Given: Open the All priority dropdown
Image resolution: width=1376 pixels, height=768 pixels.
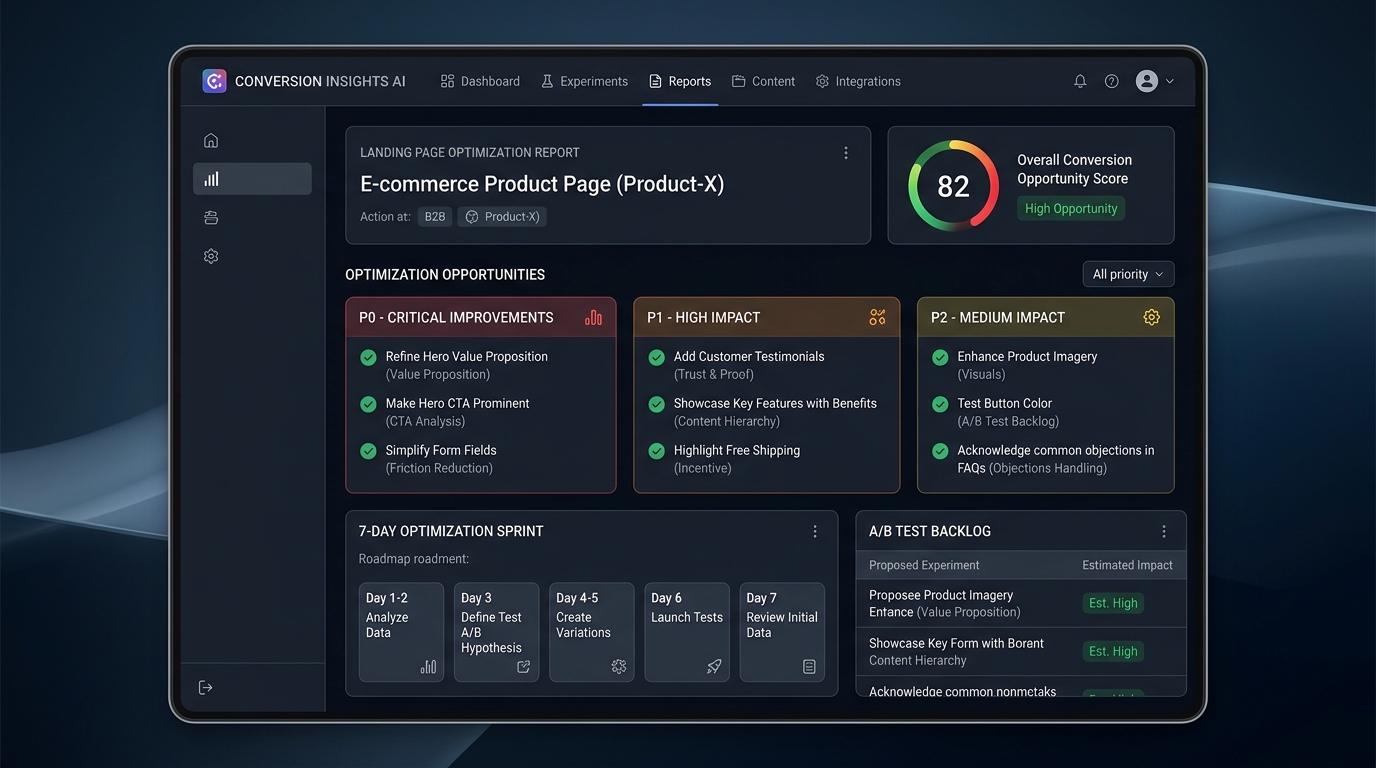Looking at the screenshot, I should [x=1128, y=274].
